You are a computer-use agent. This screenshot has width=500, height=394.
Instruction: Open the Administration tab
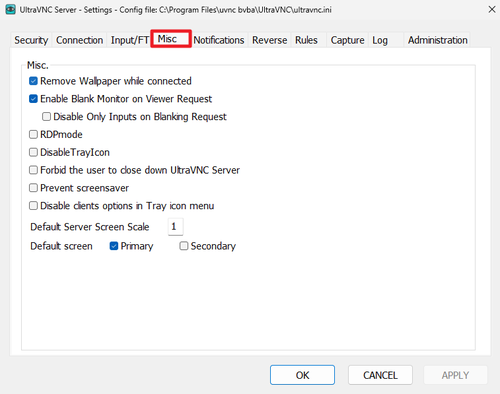[x=438, y=40]
